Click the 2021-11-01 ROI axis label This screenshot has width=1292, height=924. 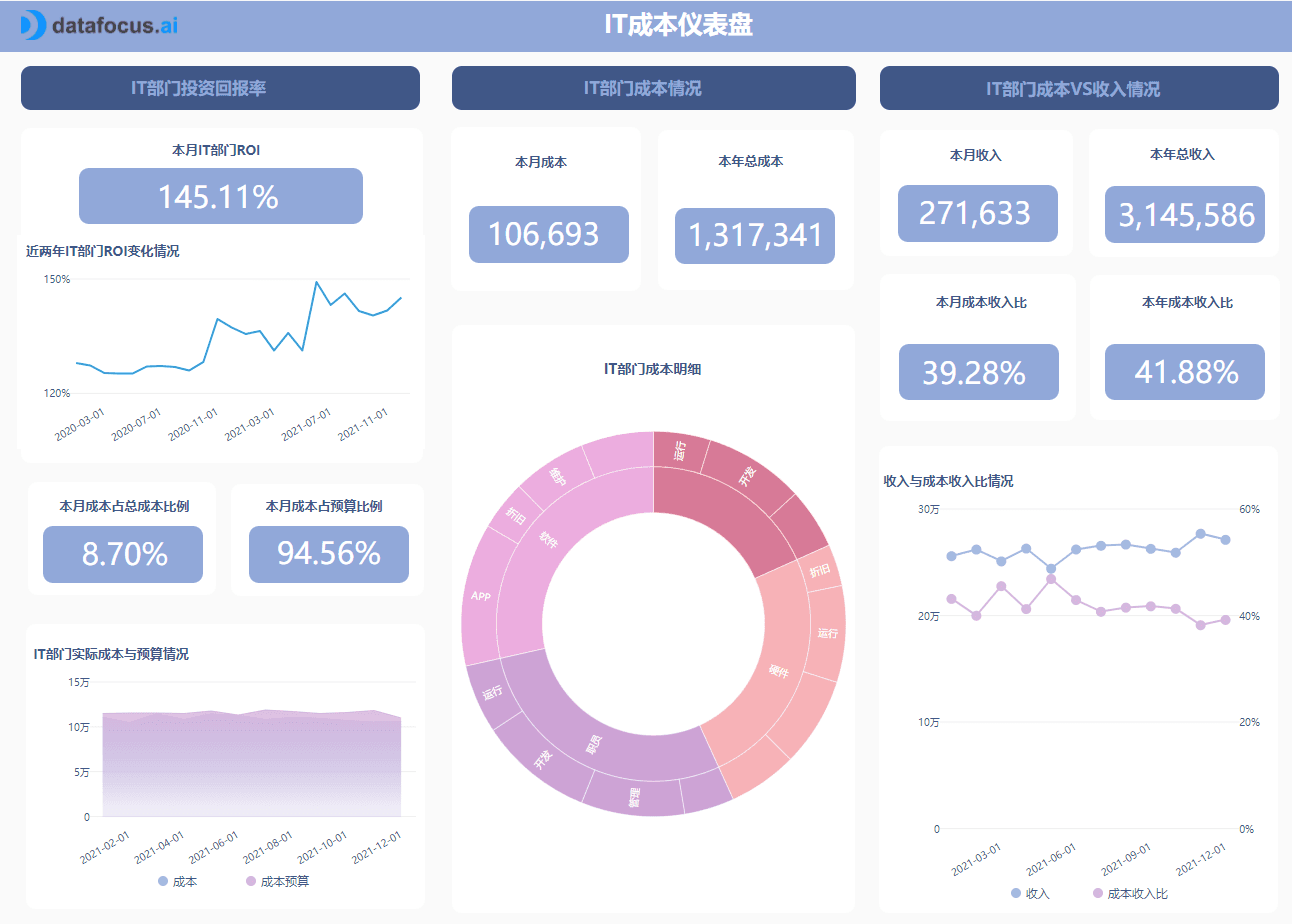(364, 424)
